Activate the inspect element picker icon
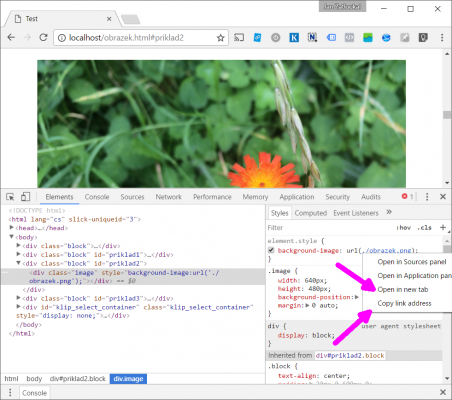Screen dimensions: 452x400 click(x=10, y=197)
